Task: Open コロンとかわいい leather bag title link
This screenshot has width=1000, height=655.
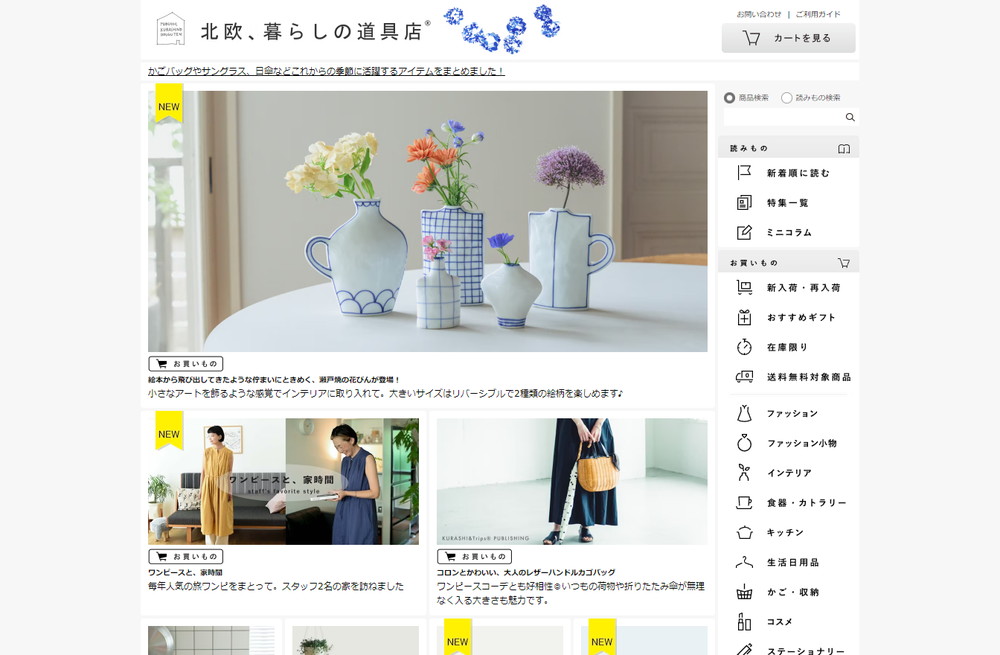Action: (526, 573)
